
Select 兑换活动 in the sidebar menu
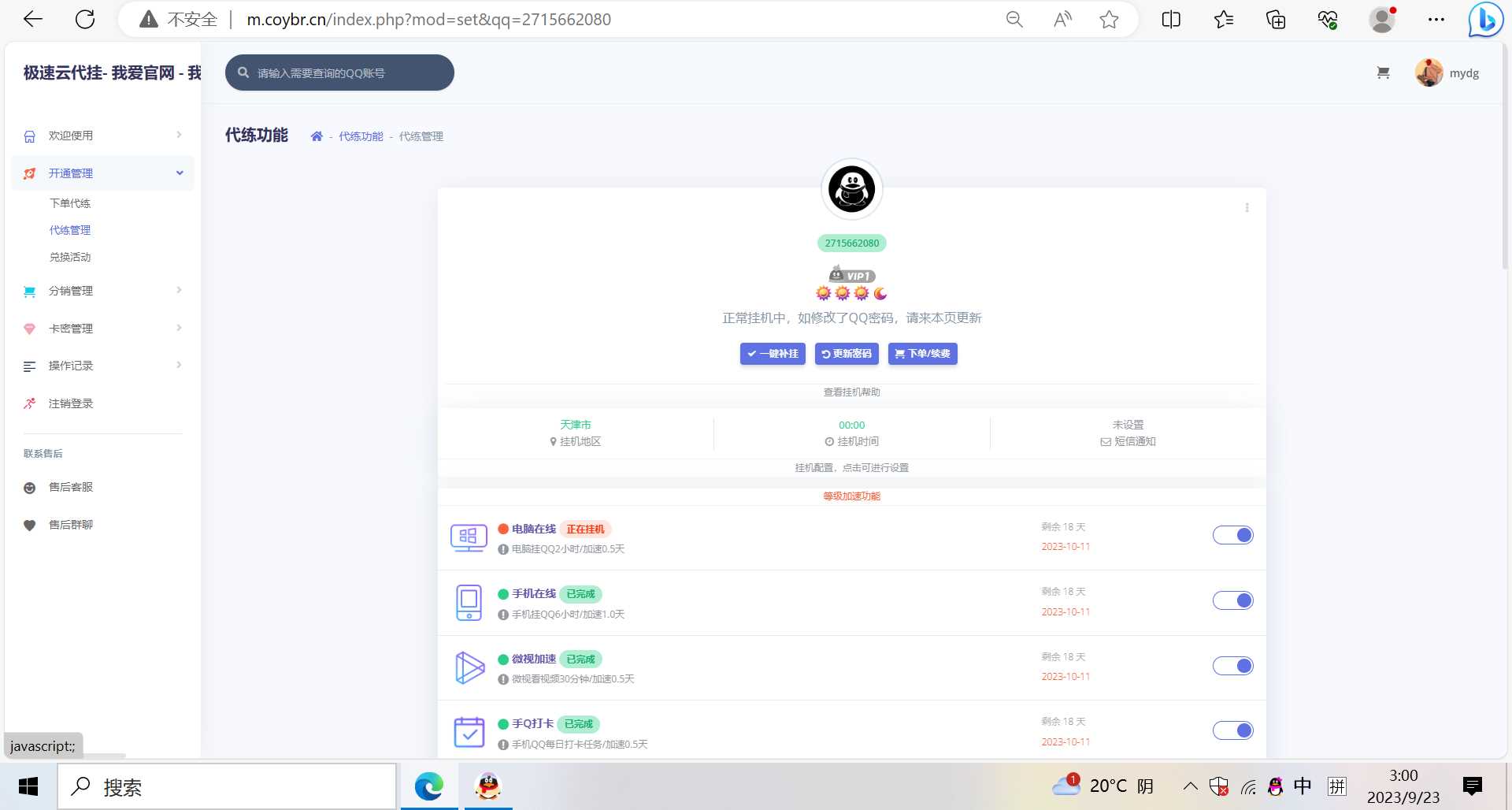click(x=70, y=257)
